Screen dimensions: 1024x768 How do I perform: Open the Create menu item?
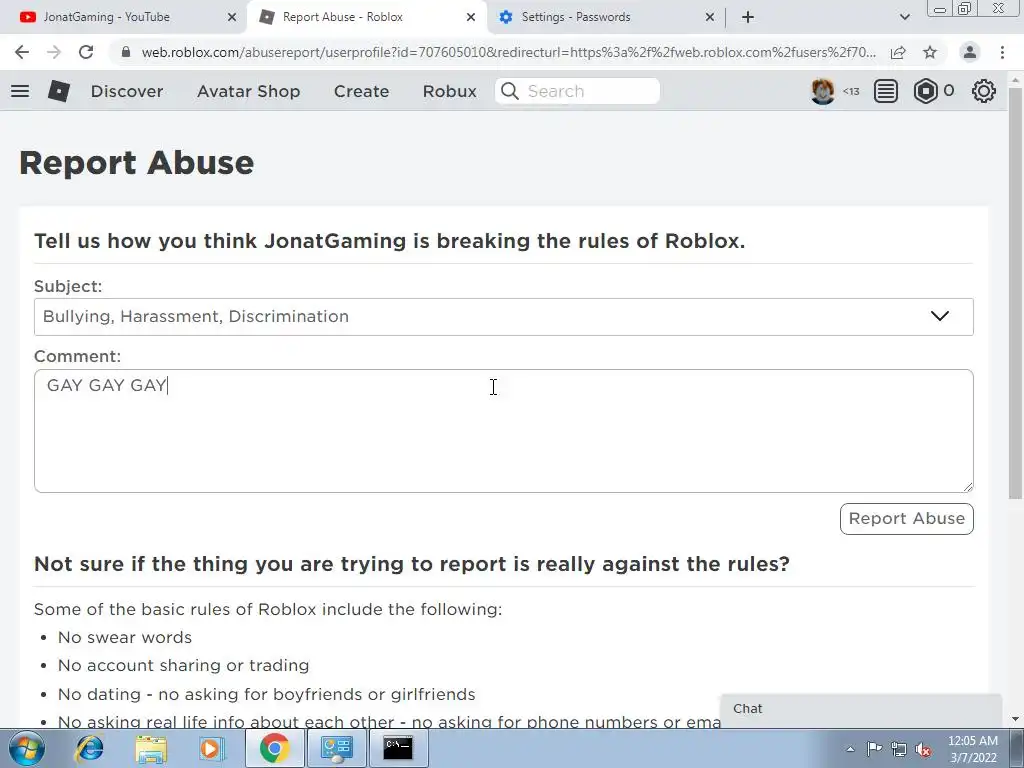click(x=361, y=91)
